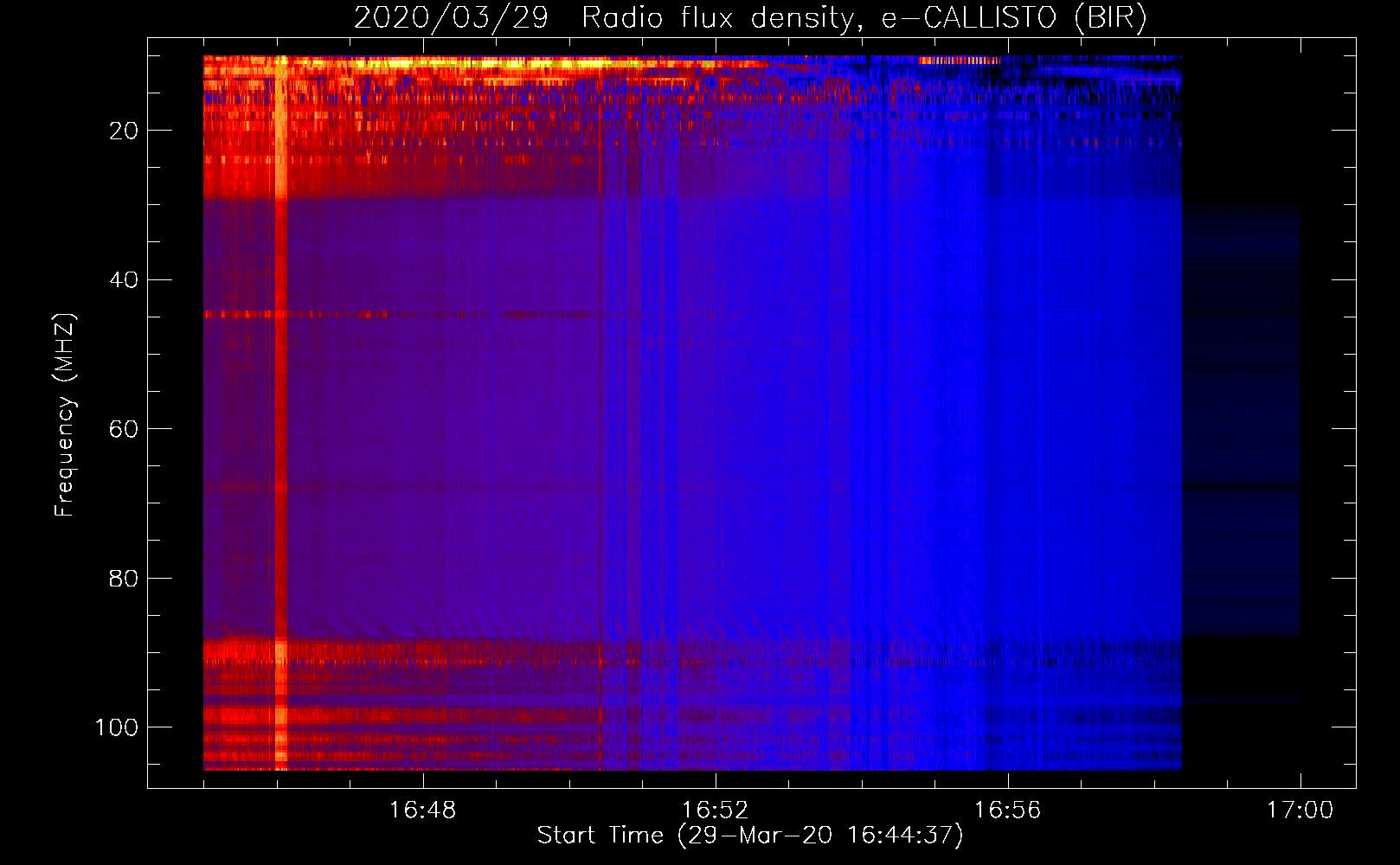The width and height of the screenshot is (1400, 865).
Task: Click the 20 MHz frequency tick label
Action: 124,131
